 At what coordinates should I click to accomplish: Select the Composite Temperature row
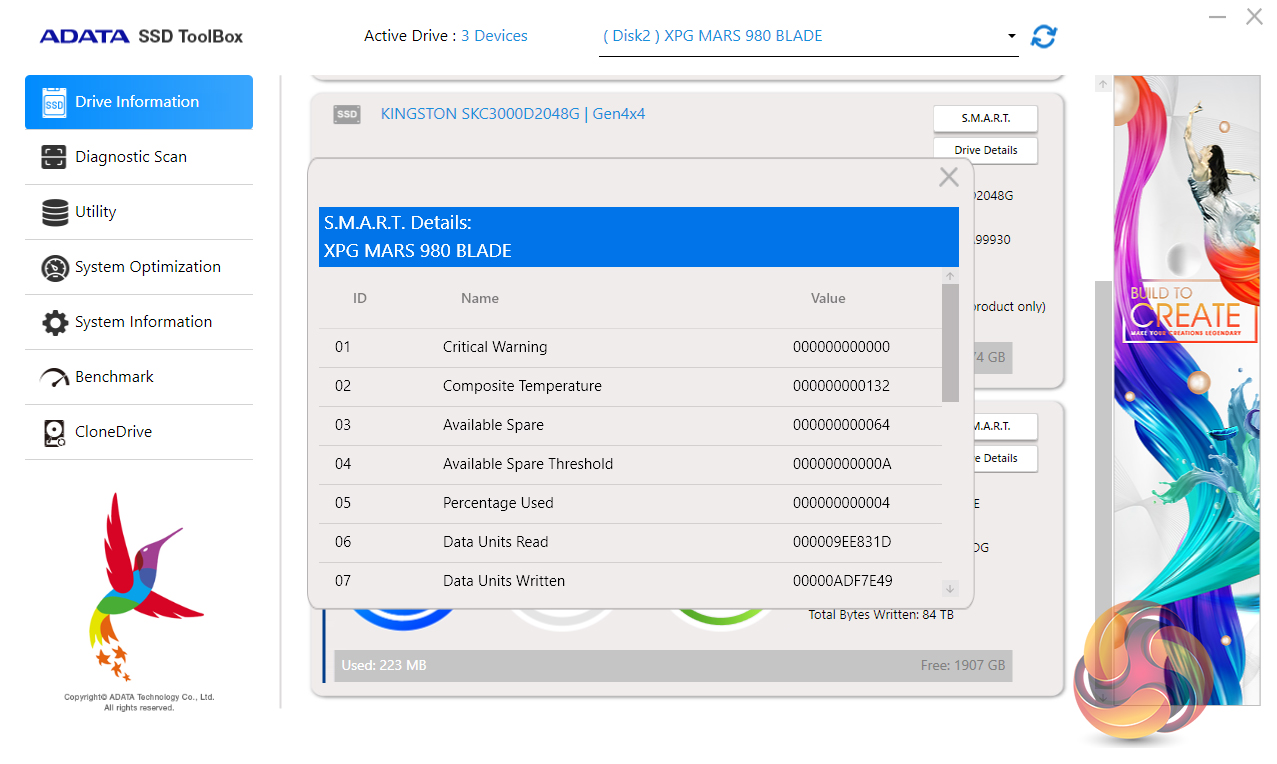pos(630,386)
